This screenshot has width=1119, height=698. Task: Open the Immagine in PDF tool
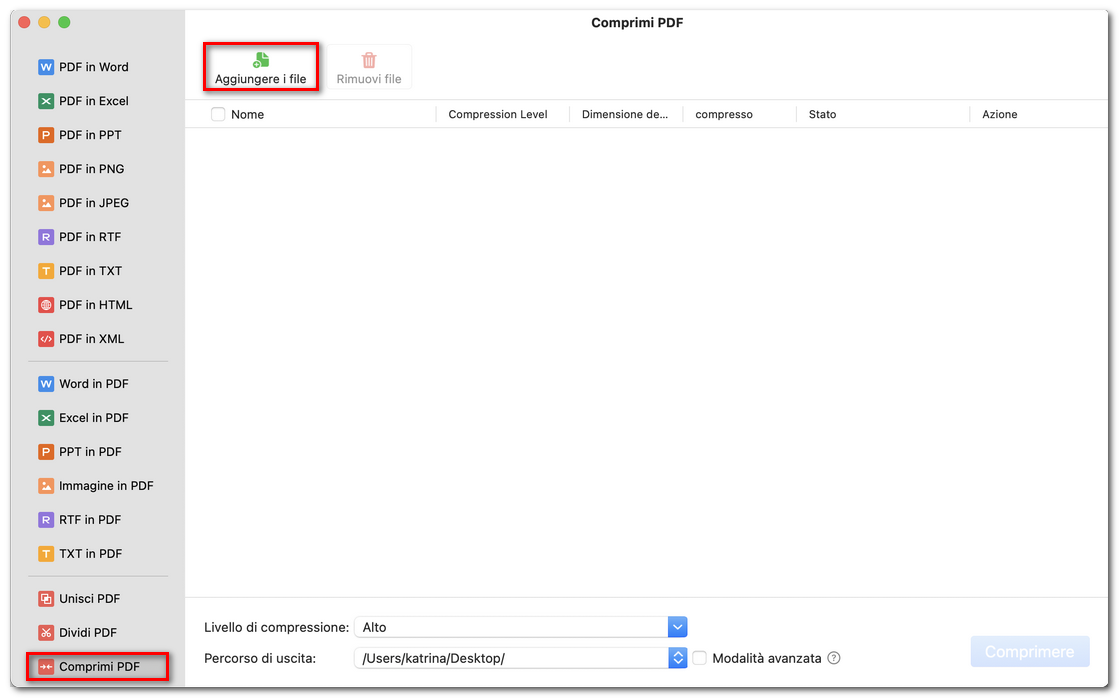tap(97, 485)
